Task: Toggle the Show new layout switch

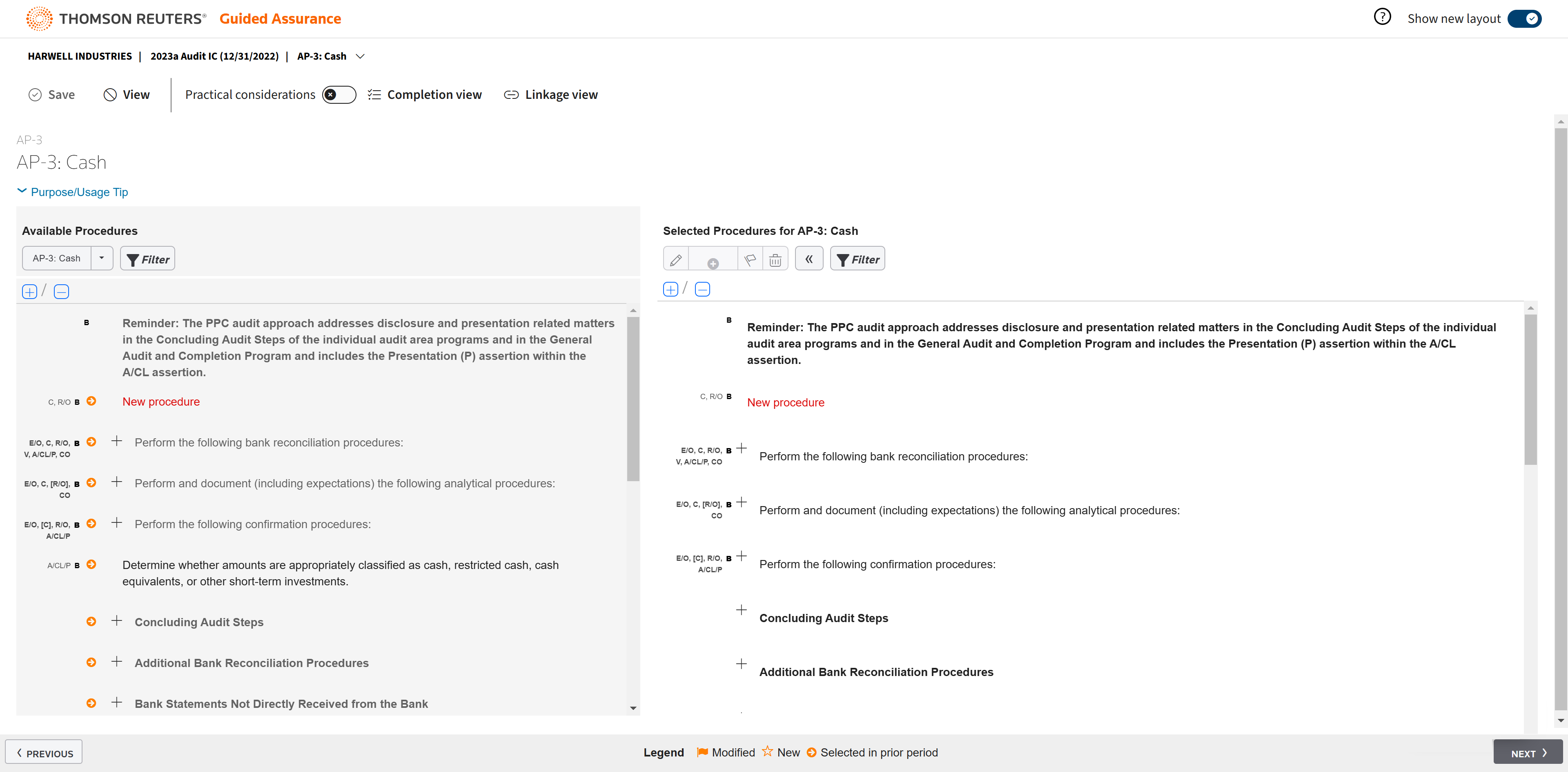Action: coord(1524,19)
